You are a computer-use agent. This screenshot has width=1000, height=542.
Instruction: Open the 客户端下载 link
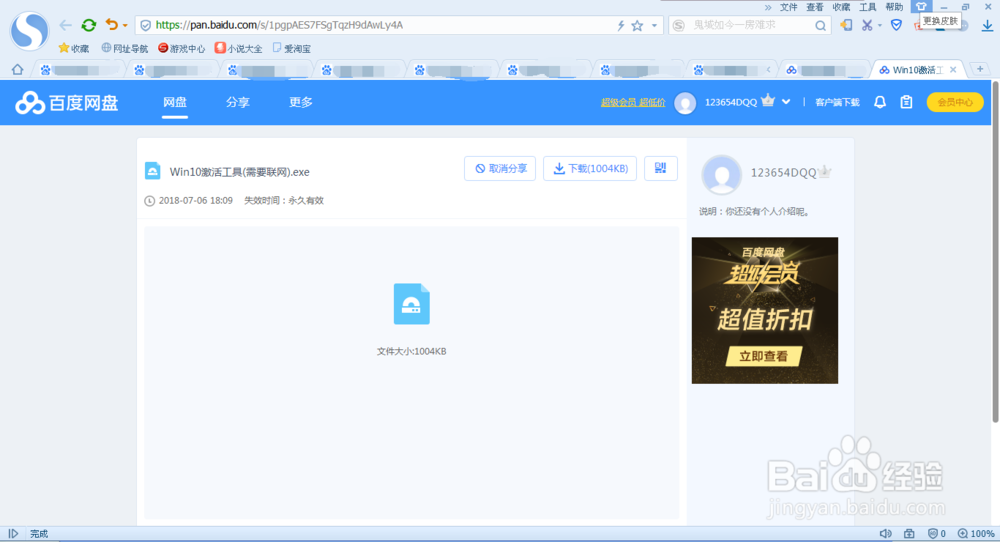837,103
